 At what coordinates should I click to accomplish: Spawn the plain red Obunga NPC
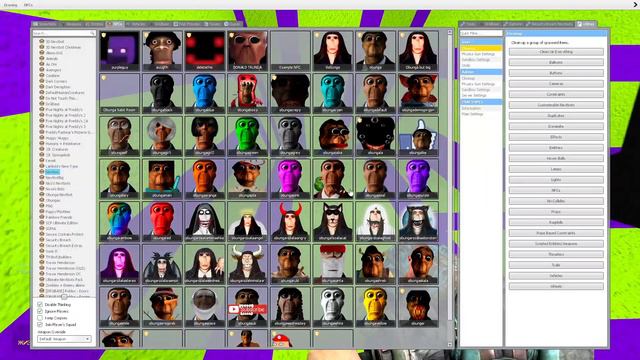tap(162, 222)
